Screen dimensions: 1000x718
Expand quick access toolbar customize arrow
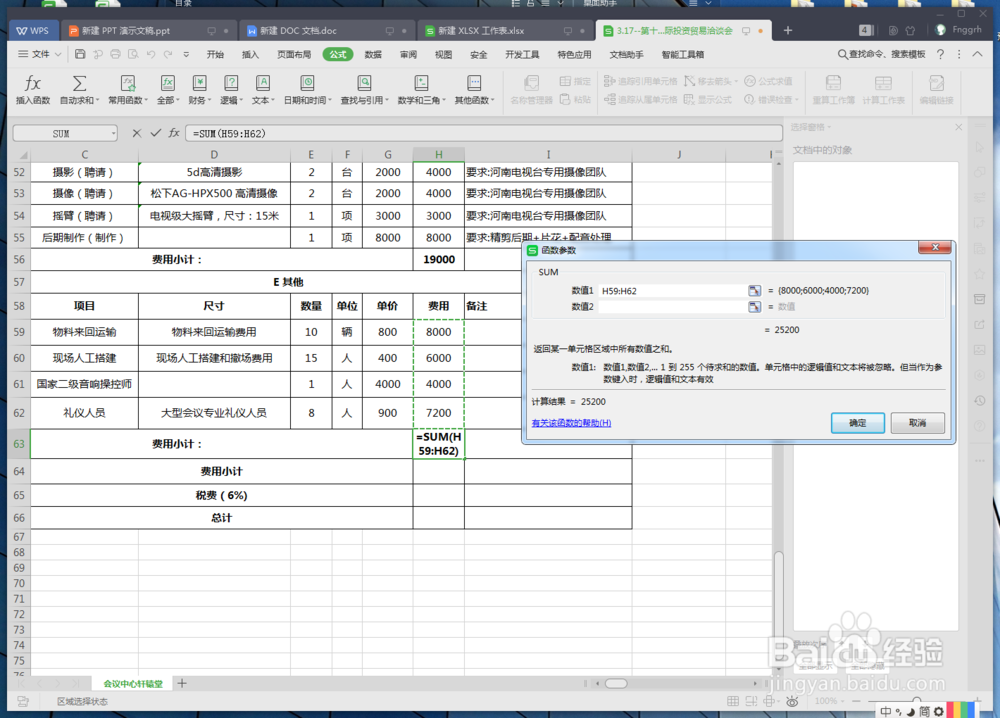(186, 55)
